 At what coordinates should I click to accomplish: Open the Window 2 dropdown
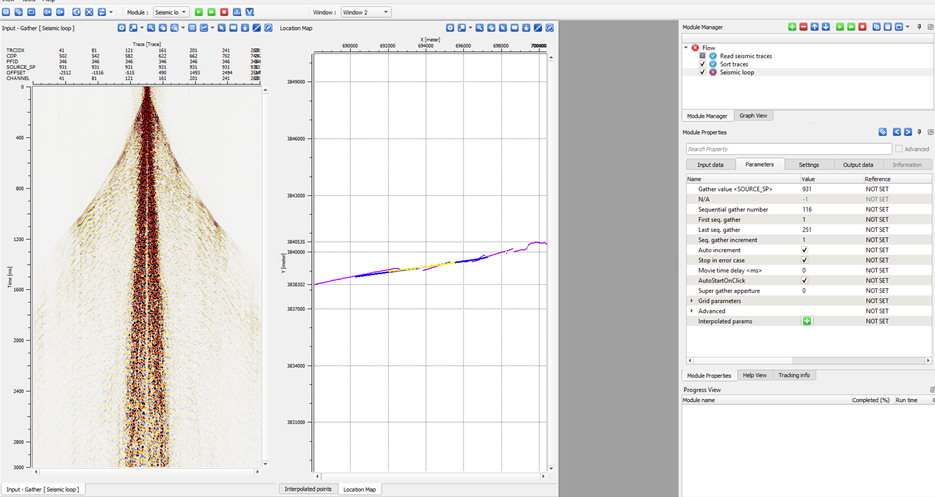pos(365,12)
